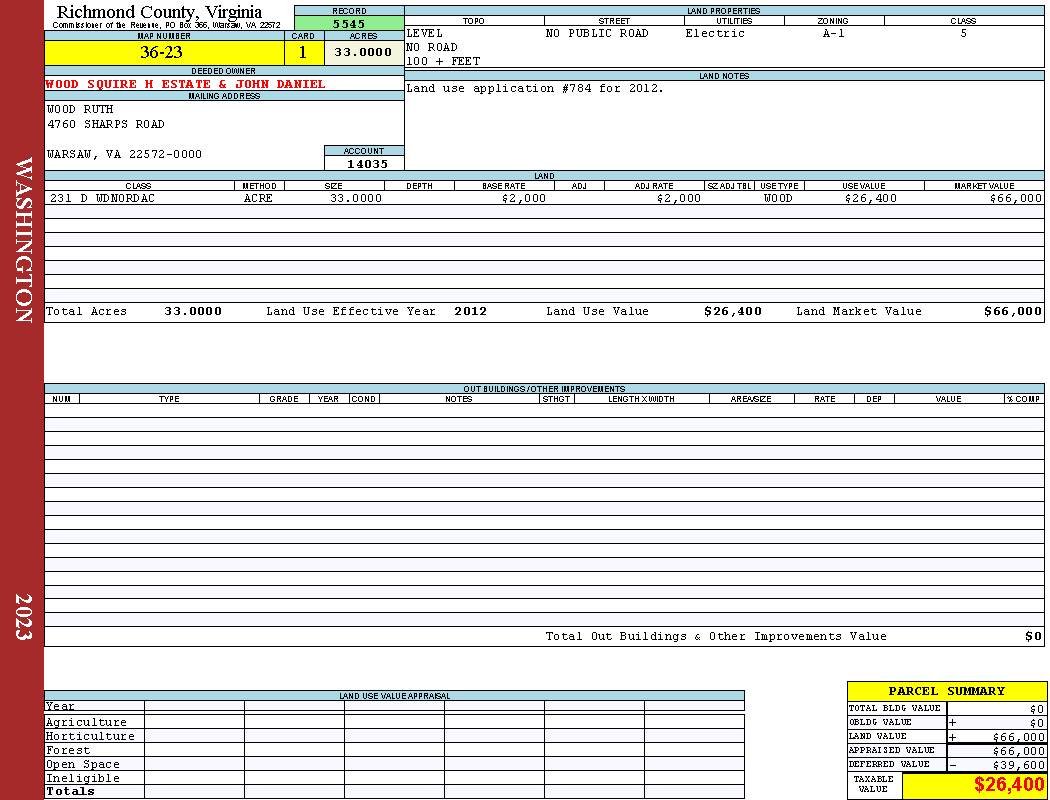The height and width of the screenshot is (800, 1050).
Task: Click the record number 5545
Action: 349,23
